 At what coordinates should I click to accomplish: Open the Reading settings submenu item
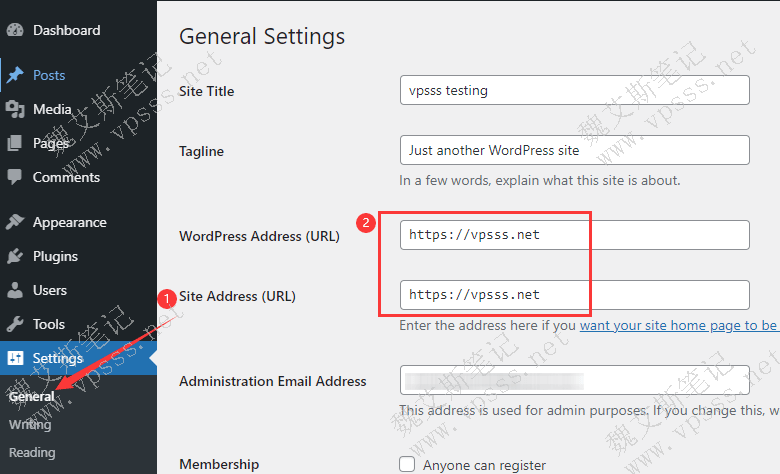32,452
